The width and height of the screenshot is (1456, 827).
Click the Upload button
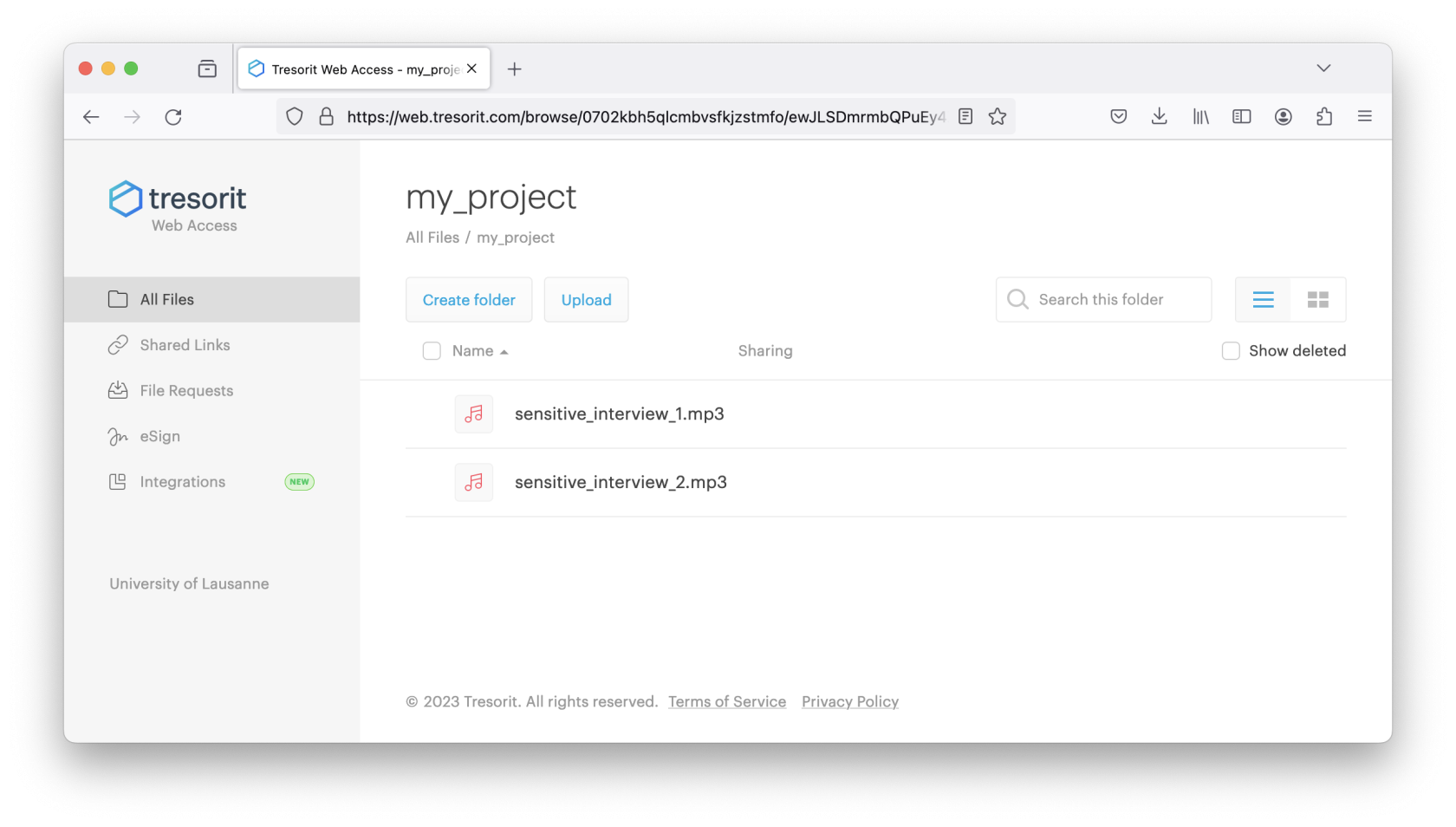pyautogui.click(x=586, y=300)
